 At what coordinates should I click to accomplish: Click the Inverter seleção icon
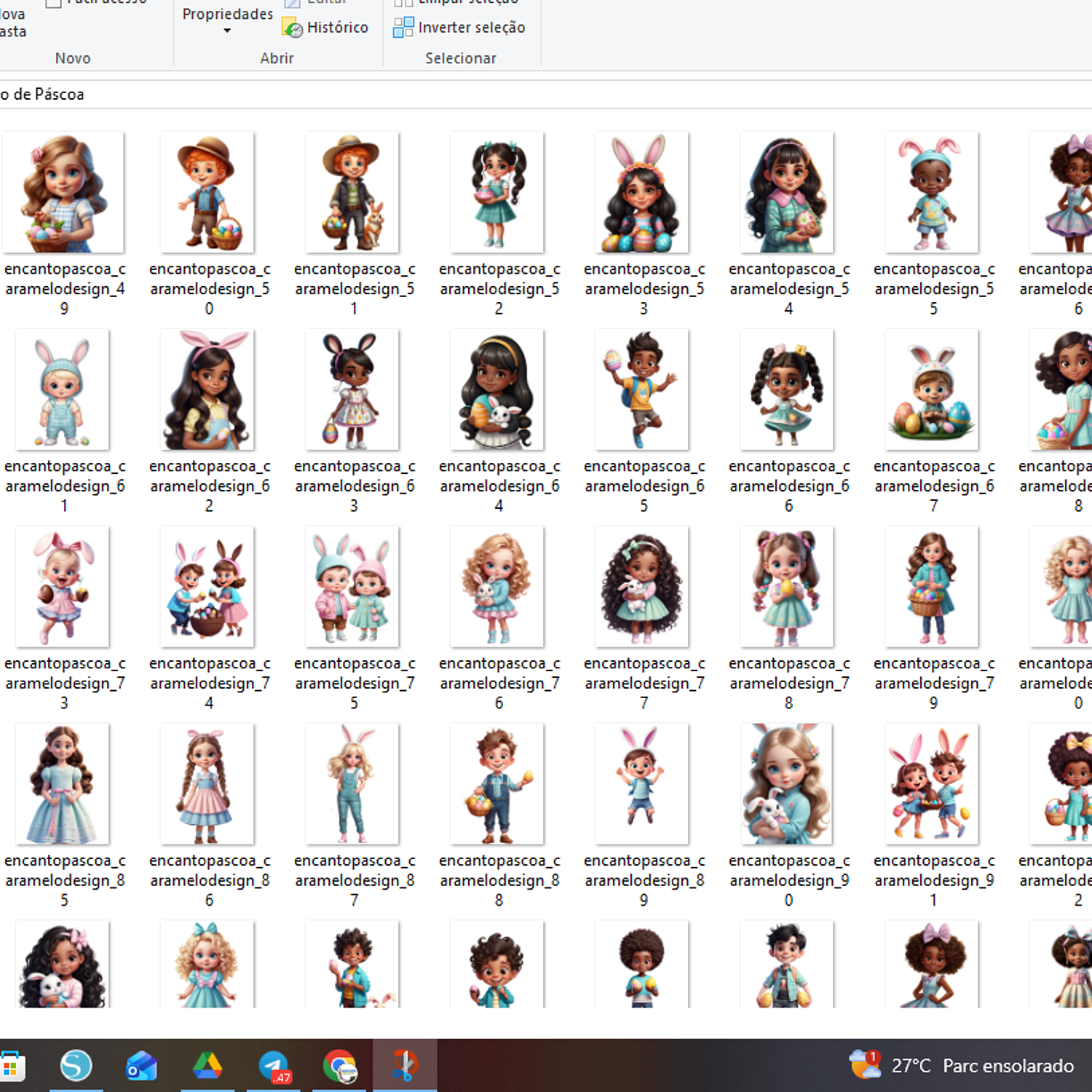[x=403, y=28]
